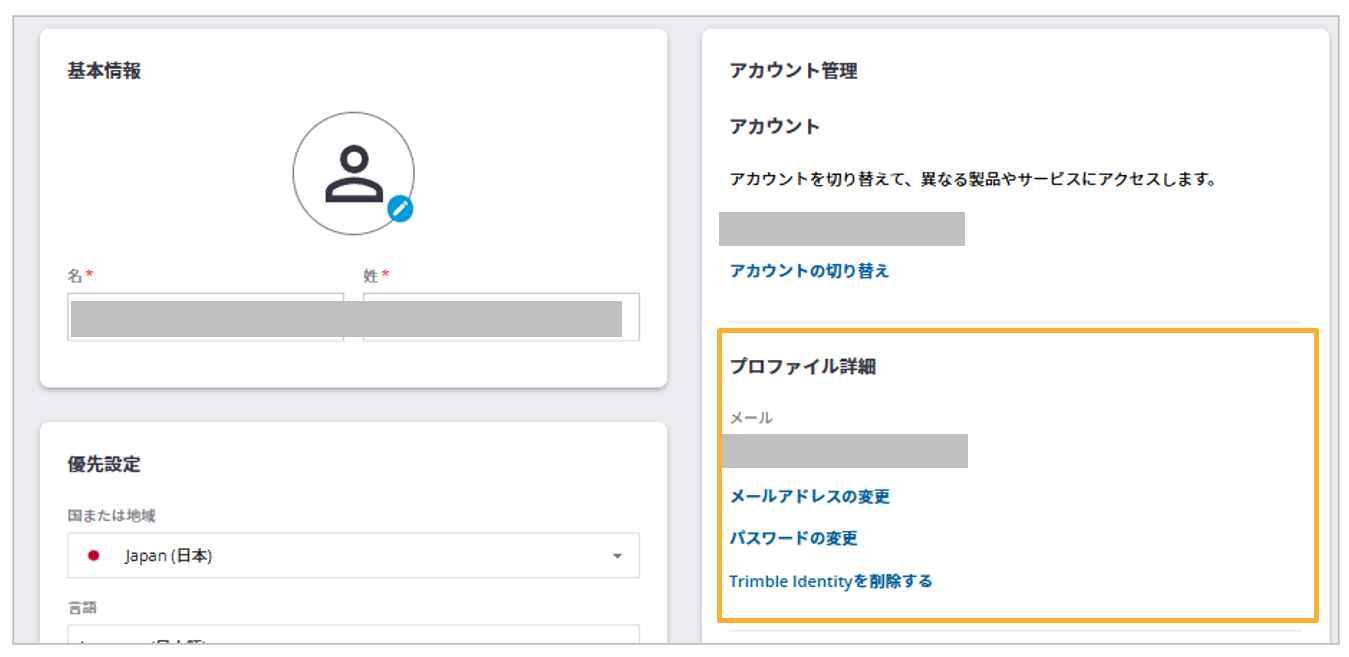
Task: Click the メールアドレスの変更 link
Action: (x=809, y=497)
